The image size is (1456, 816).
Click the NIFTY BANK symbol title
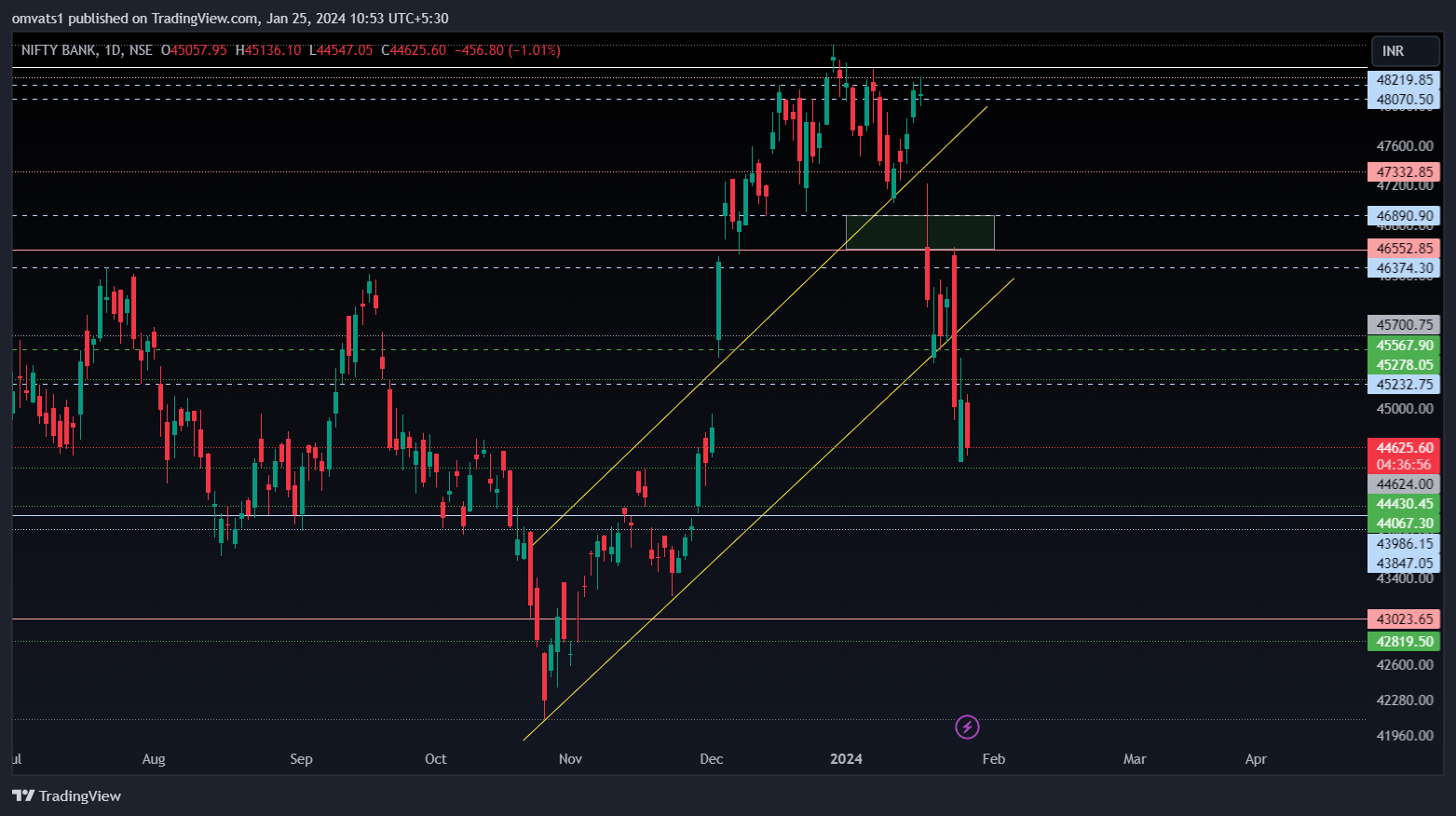tap(60, 50)
